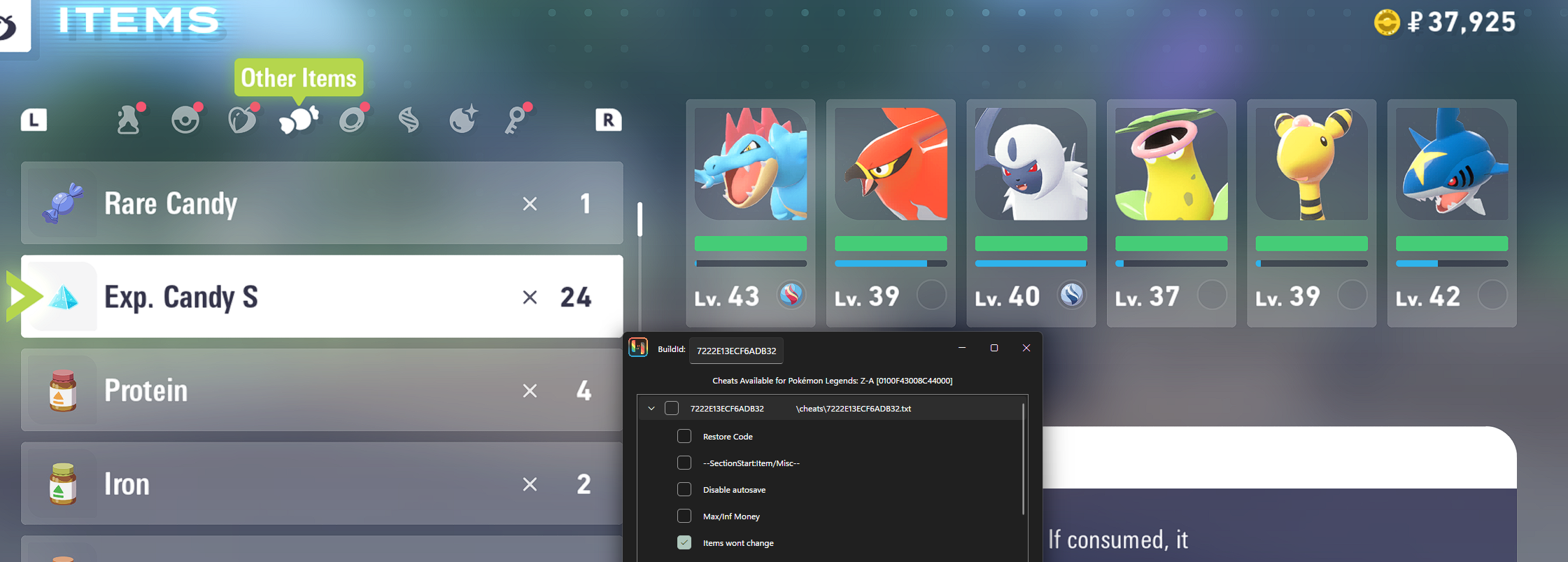Select the Exp. Candy S item row
This screenshot has height=562, width=1568.
point(322,297)
